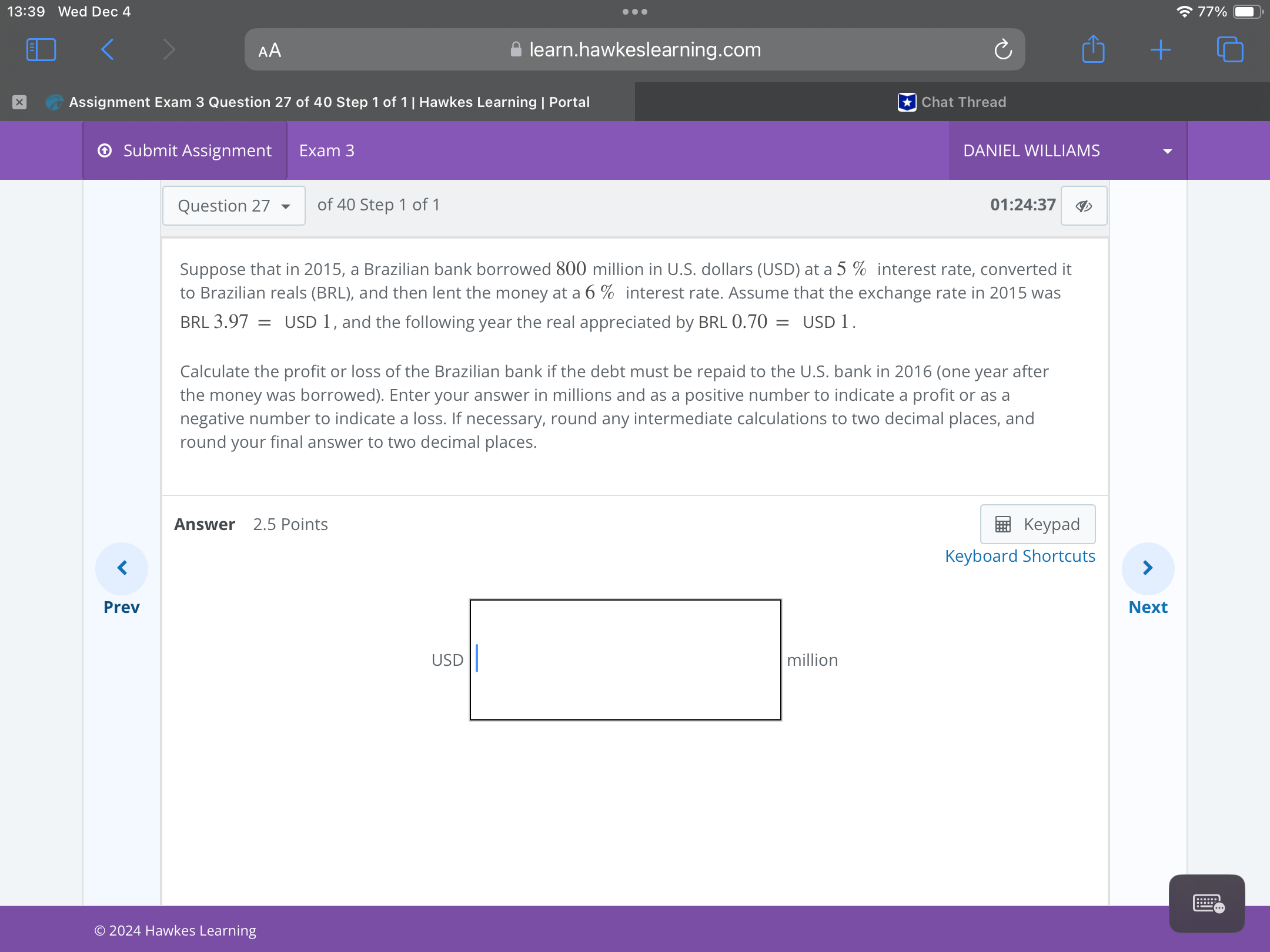The width and height of the screenshot is (1270, 952).
Task: Open Safari sidebar panel icon
Action: [x=41, y=49]
